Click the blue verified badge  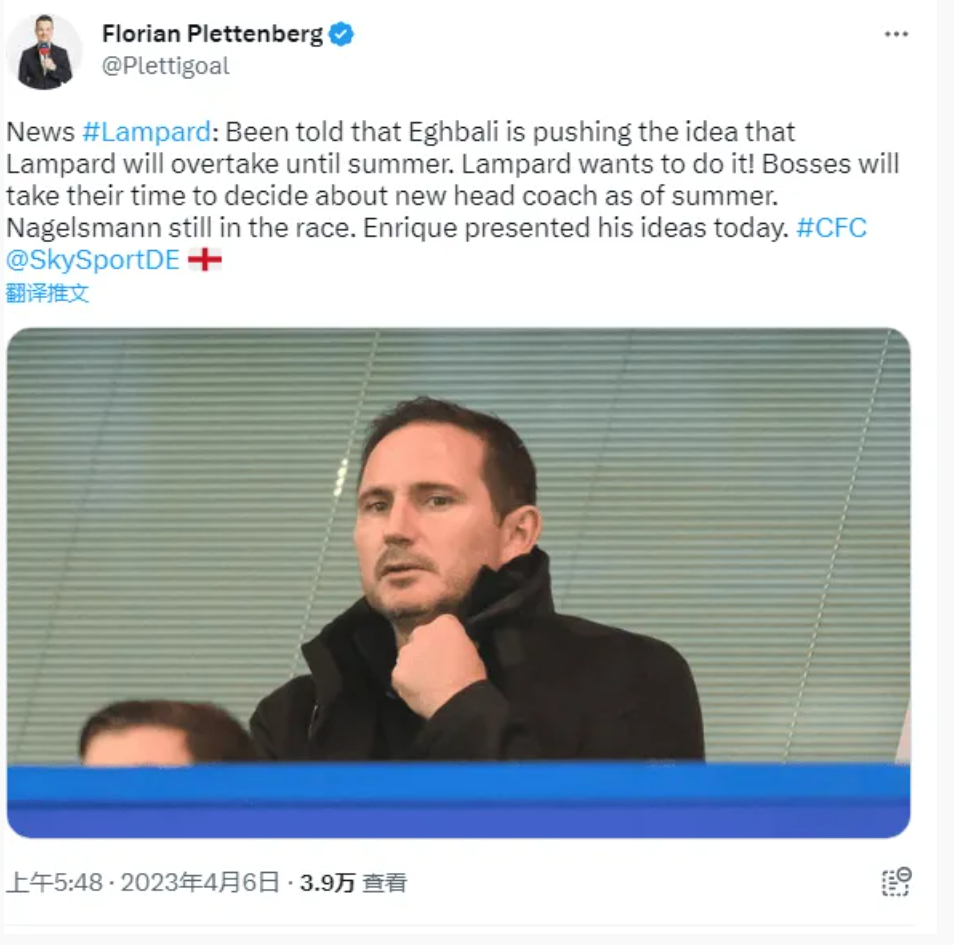click(341, 33)
